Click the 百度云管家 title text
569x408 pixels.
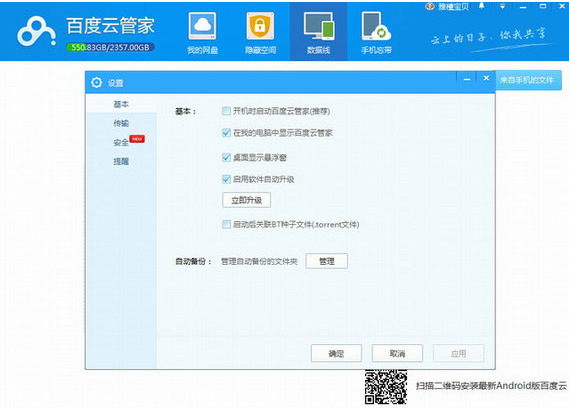pos(110,26)
